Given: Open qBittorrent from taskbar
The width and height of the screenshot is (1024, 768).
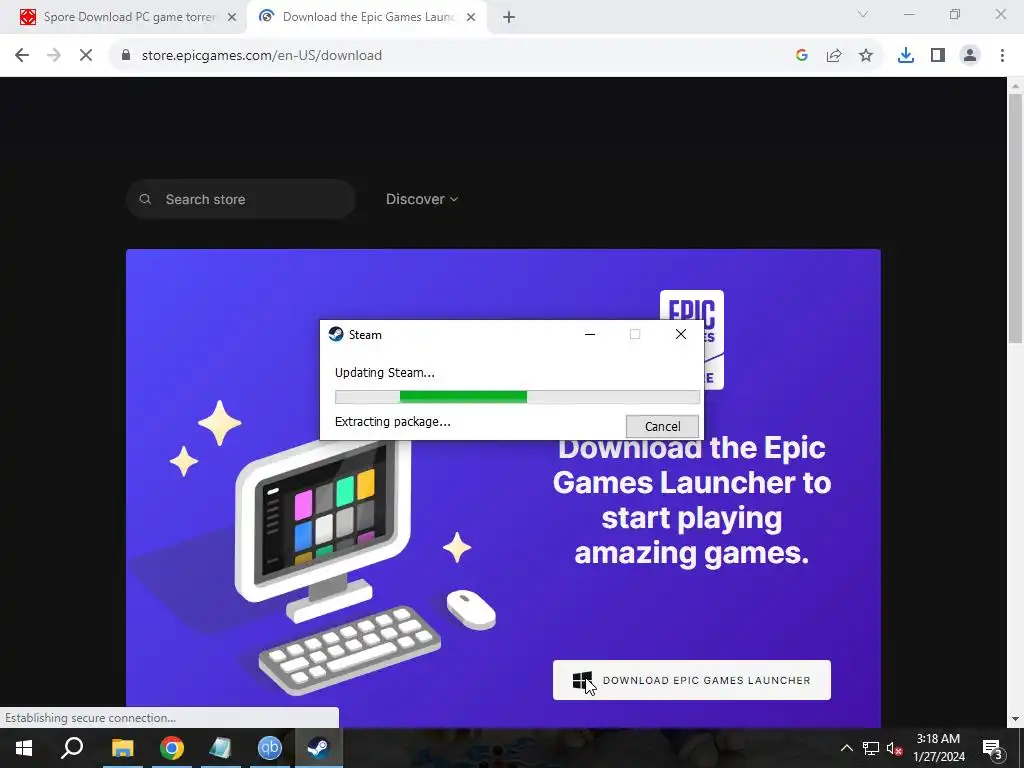Looking at the screenshot, I should (x=270, y=748).
